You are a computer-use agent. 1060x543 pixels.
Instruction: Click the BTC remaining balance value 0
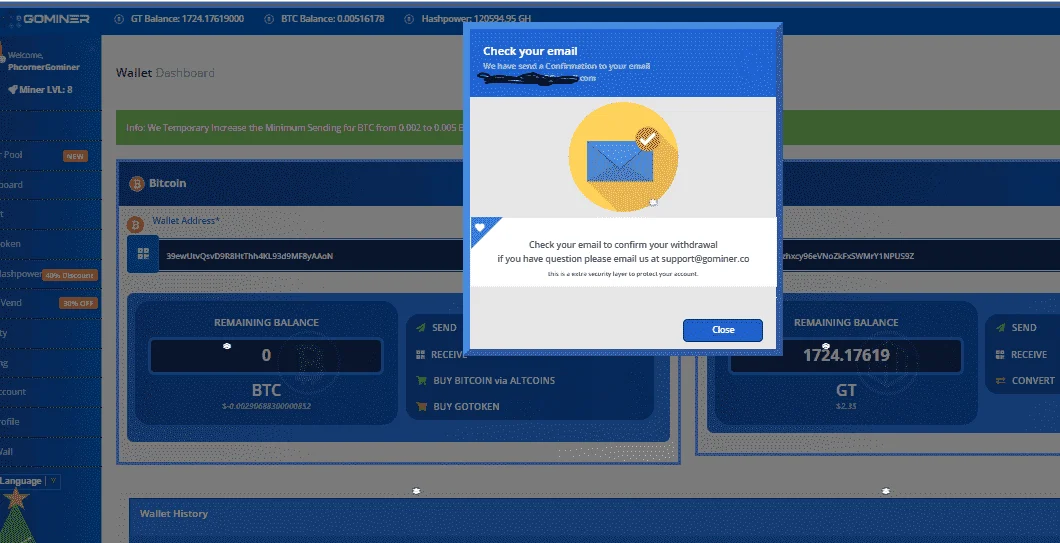pyautogui.click(x=266, y=356)
